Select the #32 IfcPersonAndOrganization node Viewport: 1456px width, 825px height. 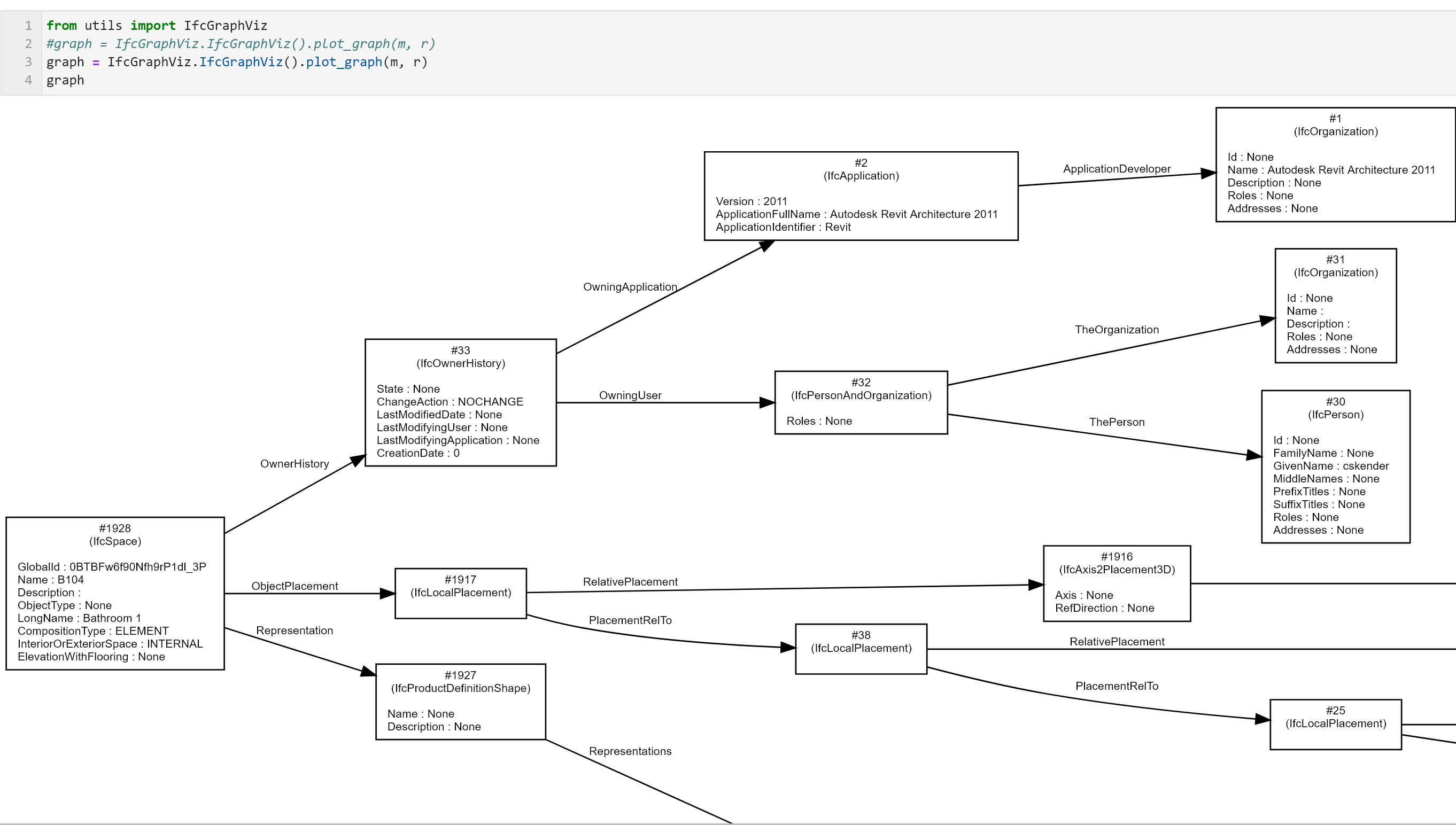click(x=861, y=402)
